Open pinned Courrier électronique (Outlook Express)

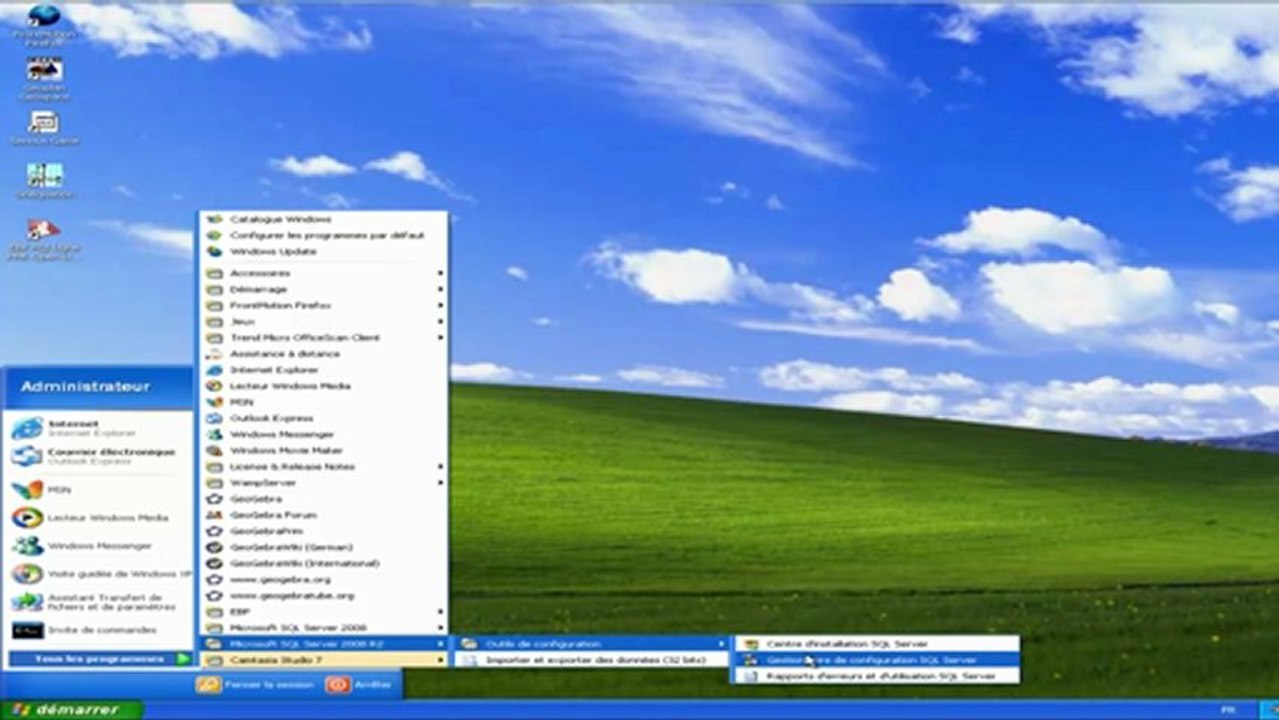click(96, 456)
